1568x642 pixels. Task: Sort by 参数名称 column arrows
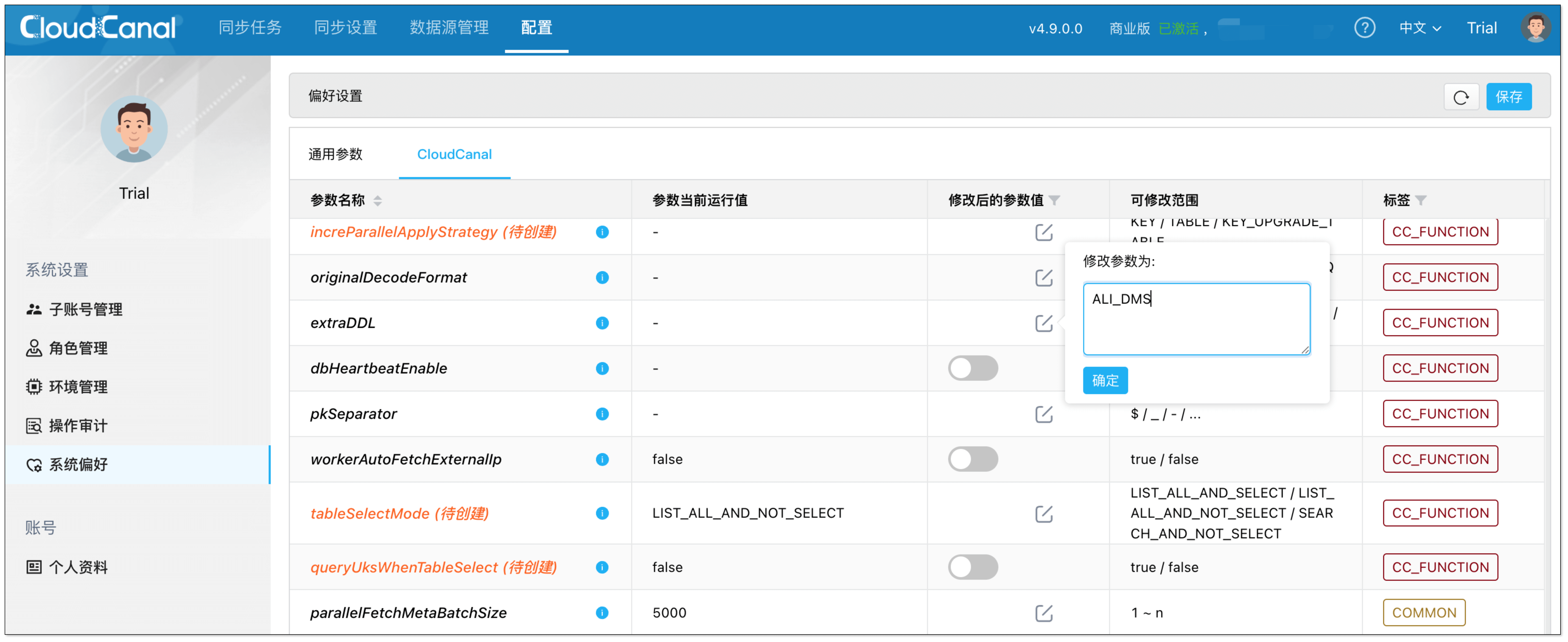coord(378,201)
